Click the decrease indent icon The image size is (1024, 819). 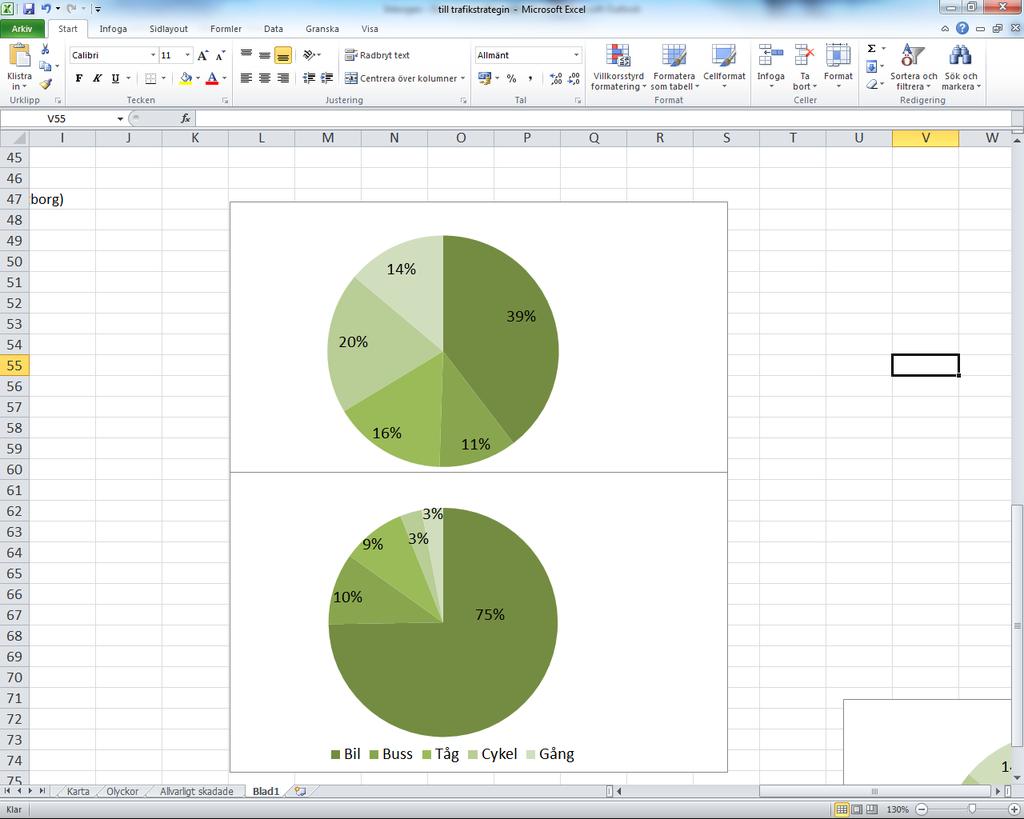pyautogui.click(x=309, y=78)
